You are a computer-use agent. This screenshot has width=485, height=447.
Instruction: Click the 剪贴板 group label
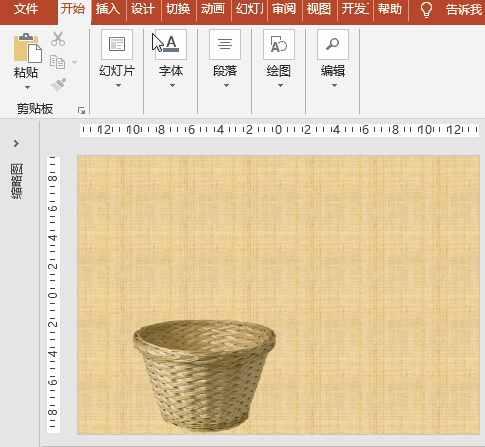pos(35,109)
